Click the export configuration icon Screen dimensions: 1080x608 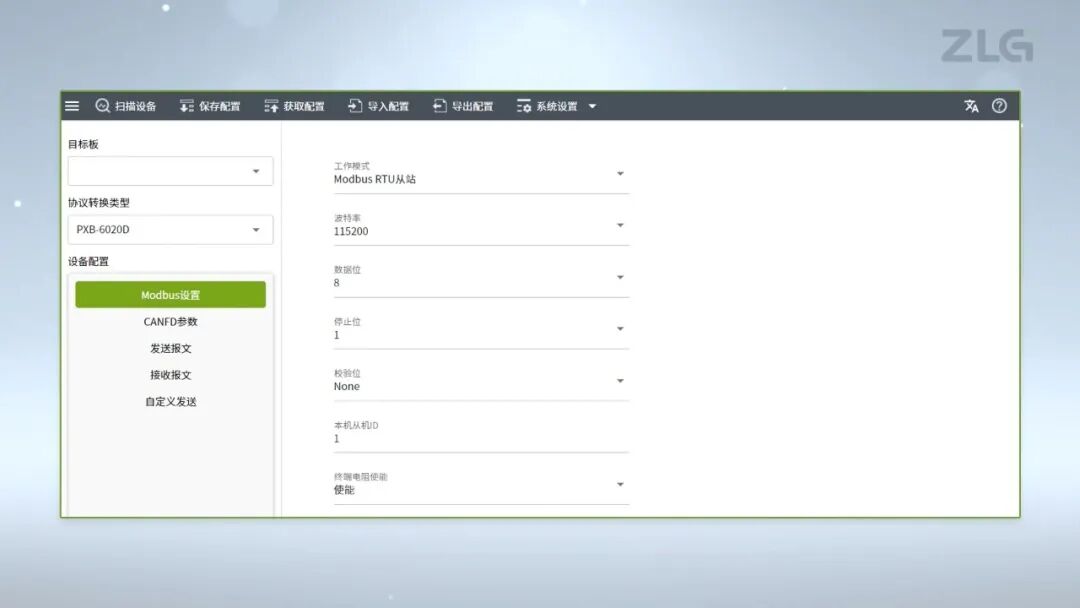tap(439, 105)
